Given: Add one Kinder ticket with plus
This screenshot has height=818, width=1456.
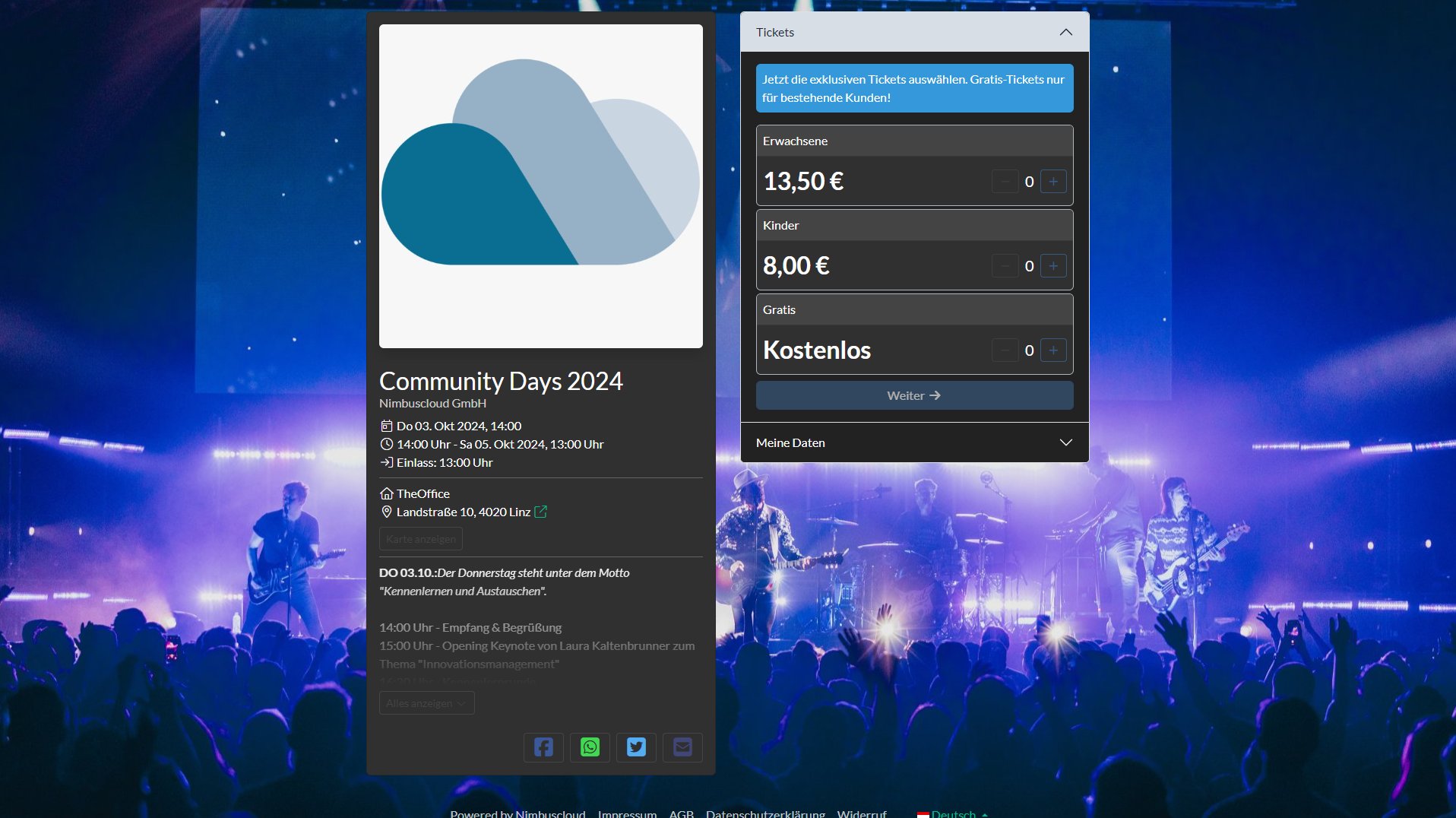Looking at the screenshot, I should [x=1053, y=266].
